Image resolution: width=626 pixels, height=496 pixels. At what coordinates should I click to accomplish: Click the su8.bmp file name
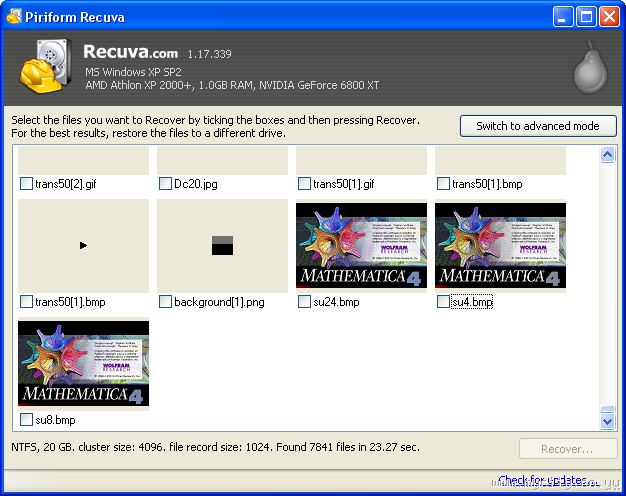(x=55, y=420)
